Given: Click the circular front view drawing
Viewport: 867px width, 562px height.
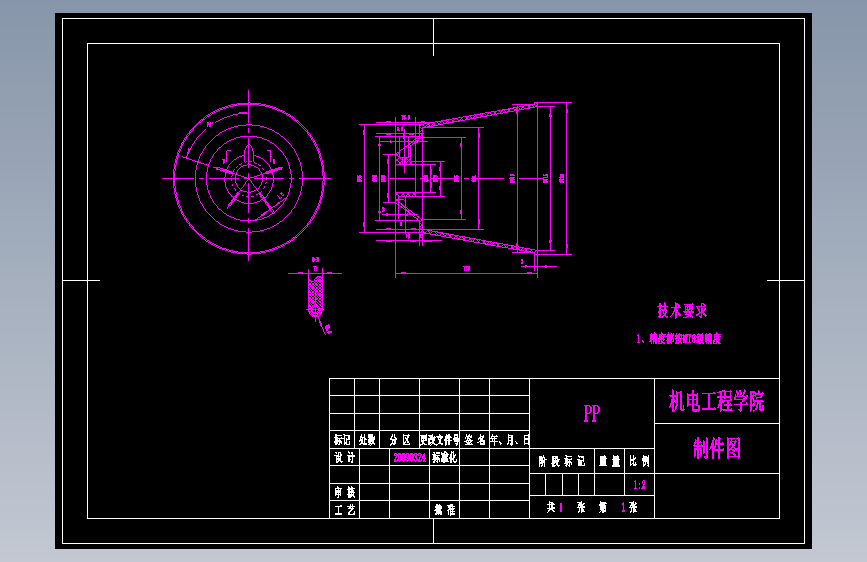Looking at the screenshot, I should coord(249,178).
